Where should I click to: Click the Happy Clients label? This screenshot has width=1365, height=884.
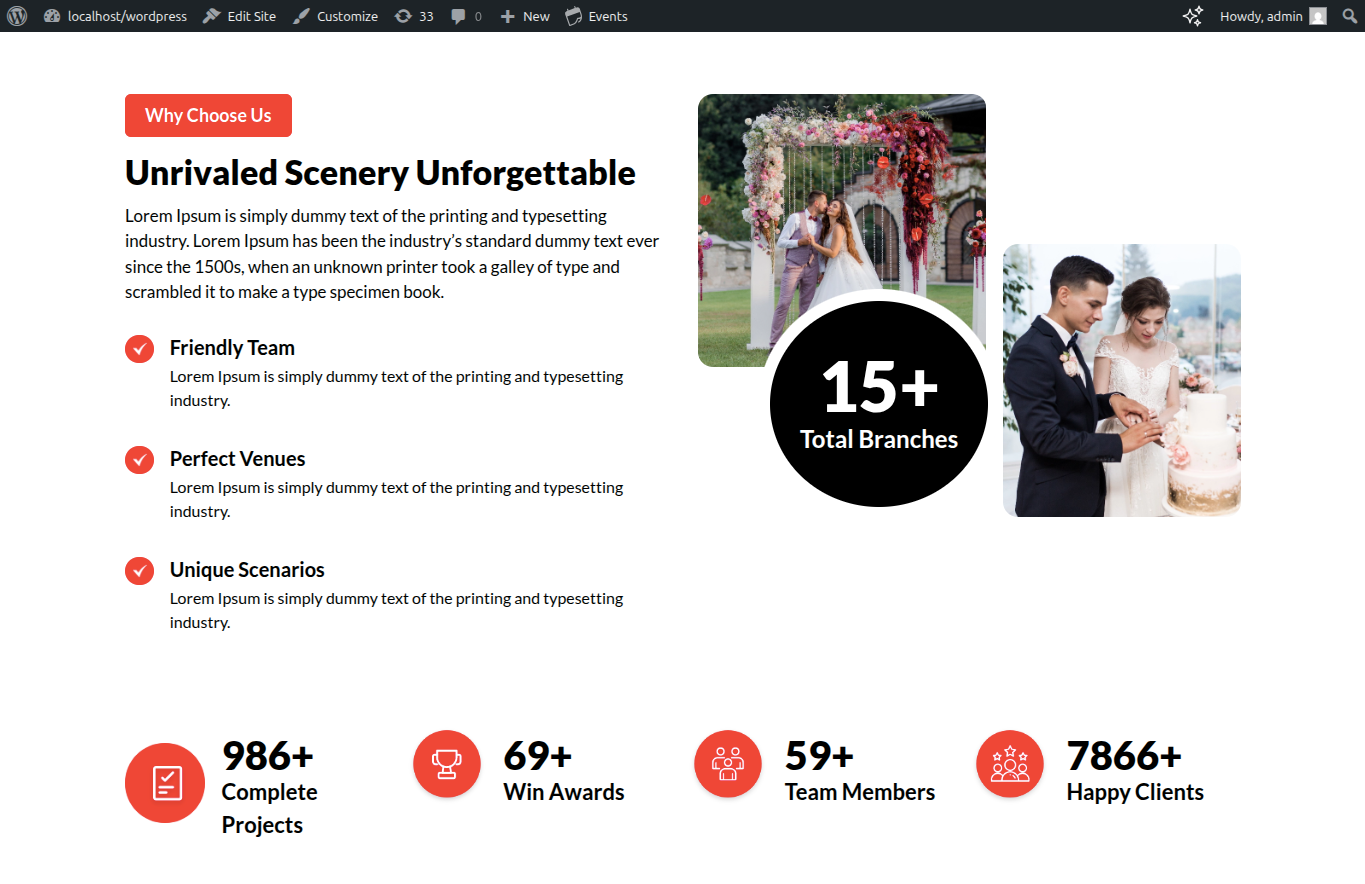coord(1135,792)
